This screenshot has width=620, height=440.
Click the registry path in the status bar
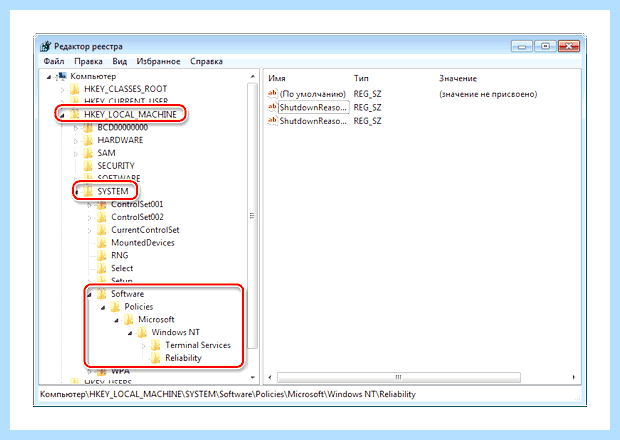pos(228,394)
